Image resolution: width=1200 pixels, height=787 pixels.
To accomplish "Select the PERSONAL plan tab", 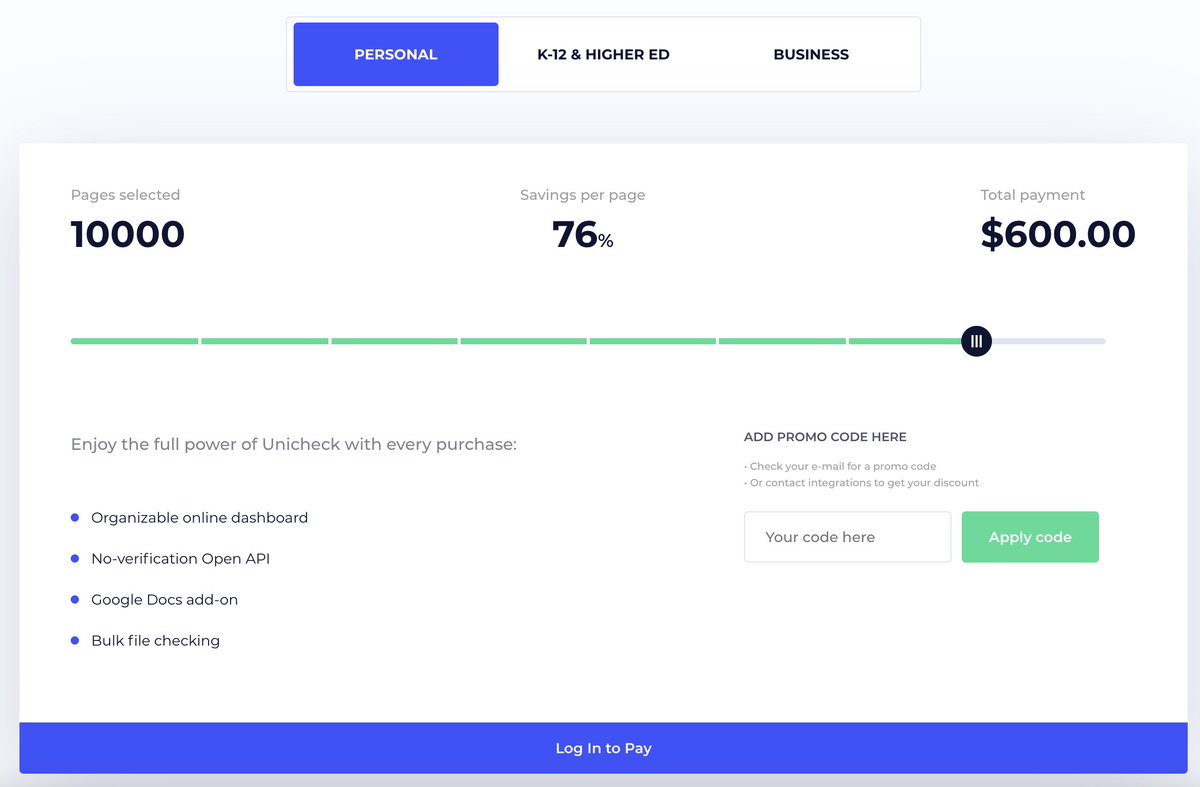I will click(x=396, y=54).
